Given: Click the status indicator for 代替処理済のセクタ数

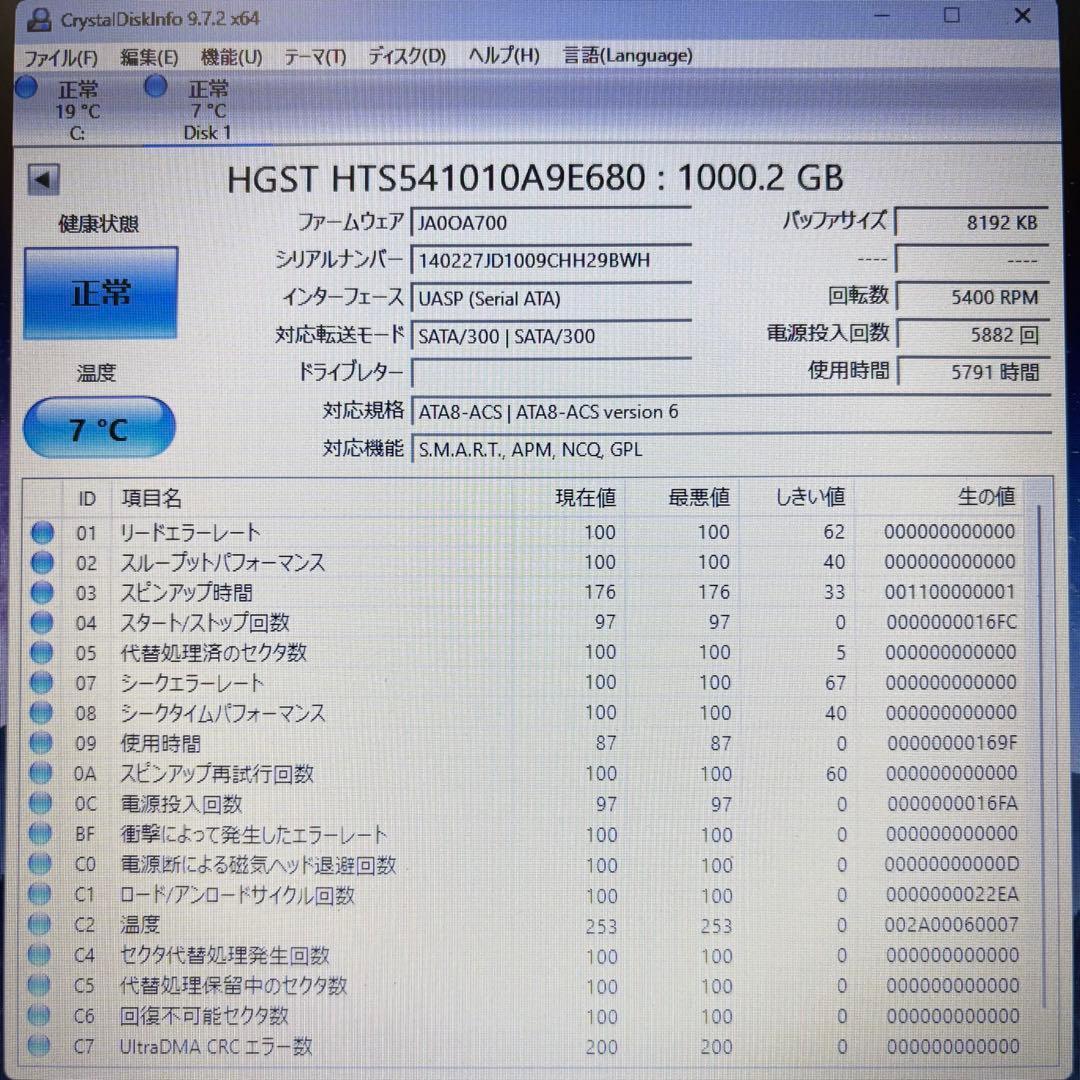Looking at the screenshot, I should (x=42, y=653).
